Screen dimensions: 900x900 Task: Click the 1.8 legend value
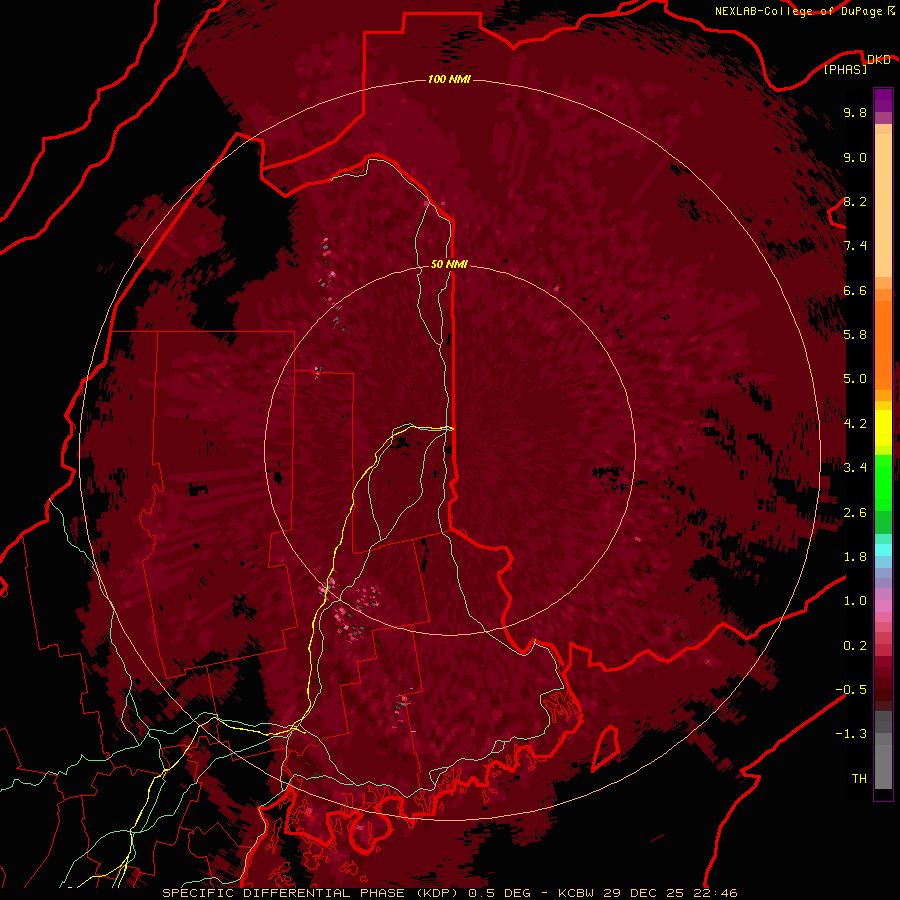[855, 557]
